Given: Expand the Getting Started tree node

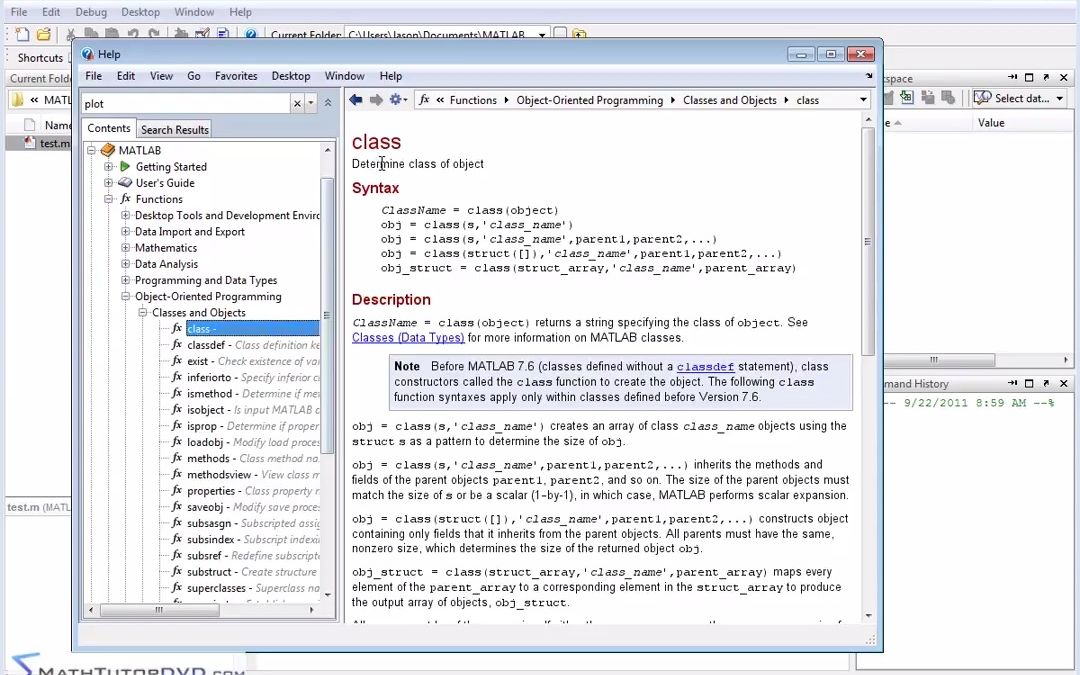Looking at the screenshot, I should (110, 166).
